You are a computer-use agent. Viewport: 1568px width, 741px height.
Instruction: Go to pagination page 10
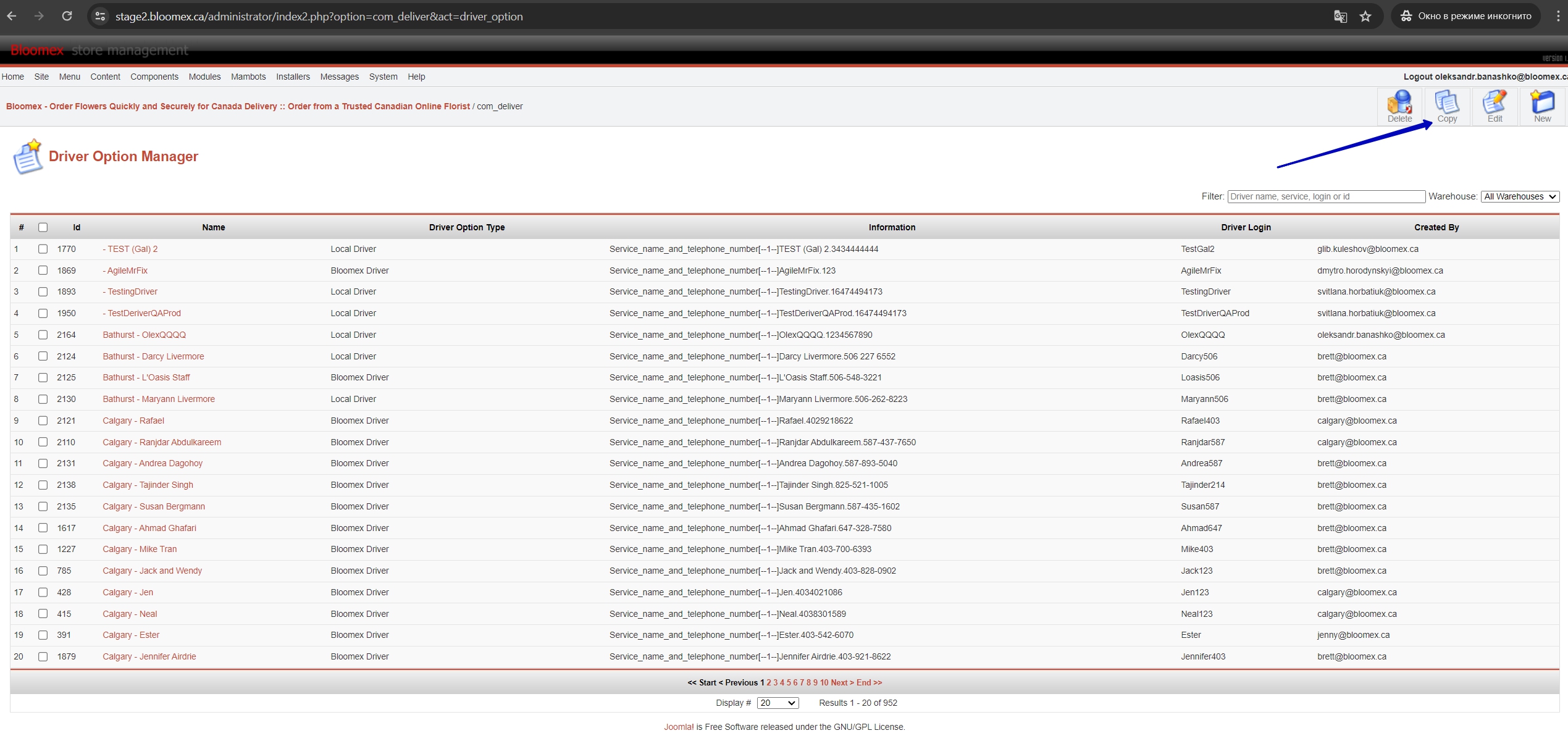(x=824, y=682)
